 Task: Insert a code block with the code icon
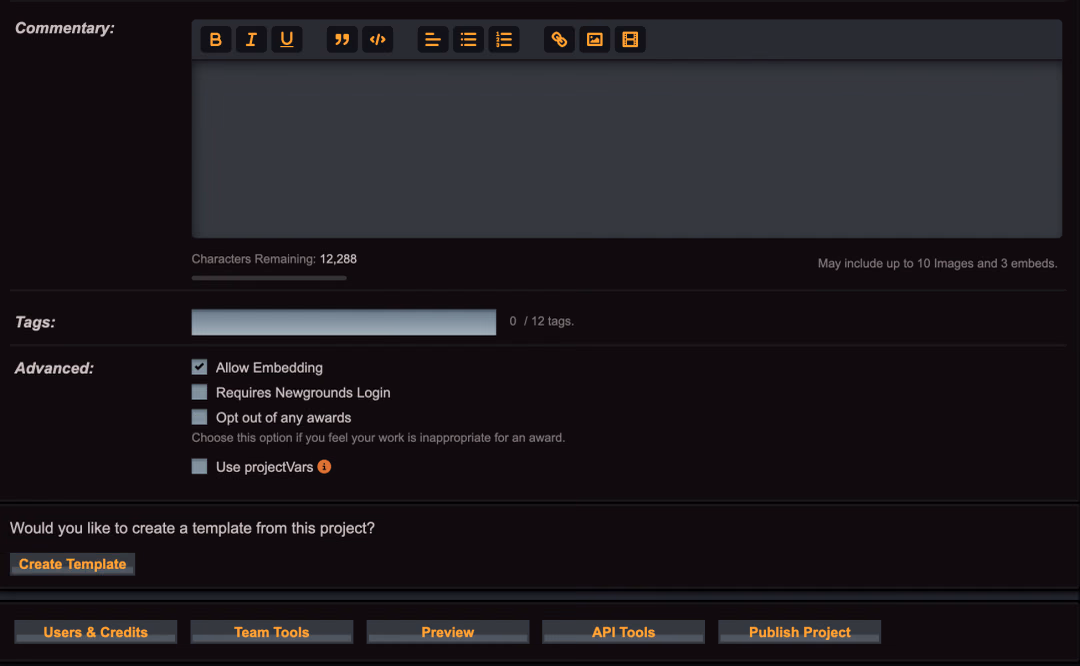[x=377, y=39]
